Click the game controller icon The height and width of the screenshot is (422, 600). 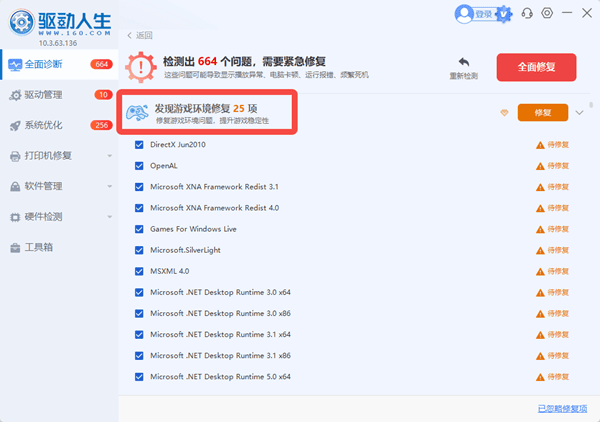click(137, 112)
